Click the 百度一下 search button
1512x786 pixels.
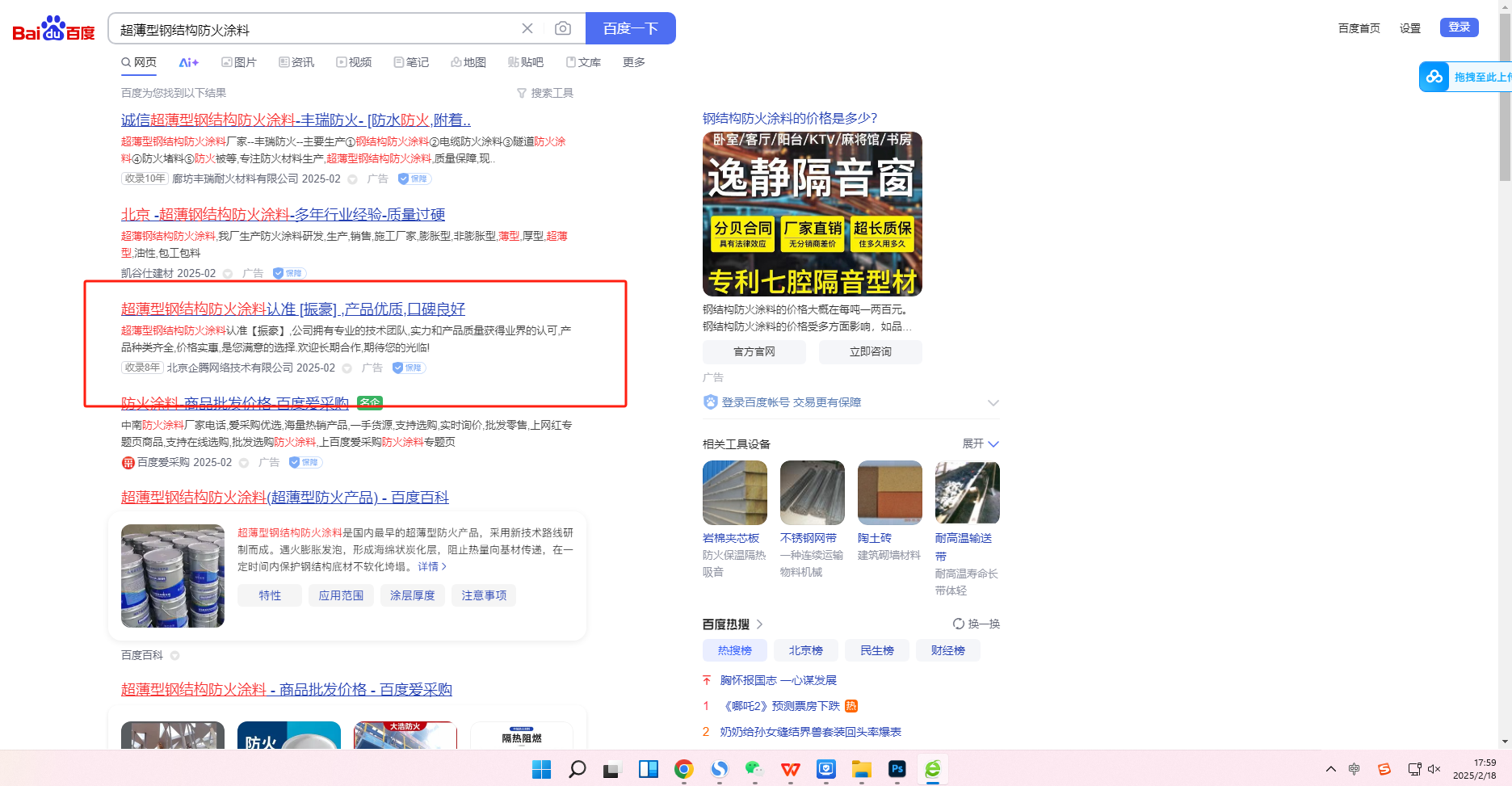[x=631, y=28]
